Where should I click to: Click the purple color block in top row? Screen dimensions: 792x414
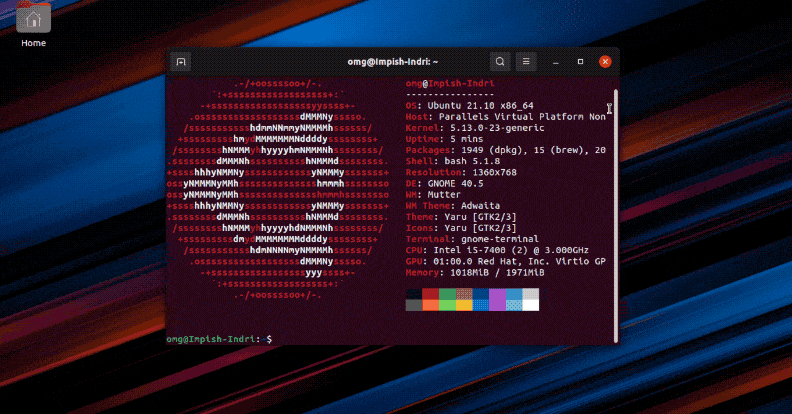tap(497, 294)
